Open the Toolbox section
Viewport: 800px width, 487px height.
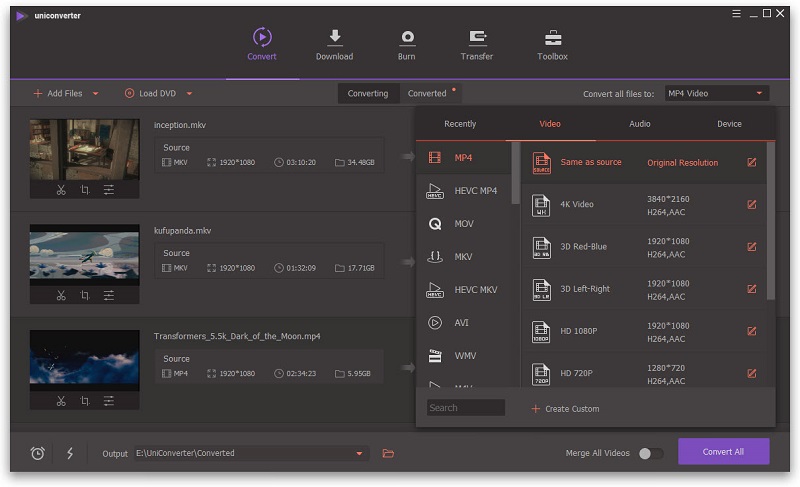553,44
